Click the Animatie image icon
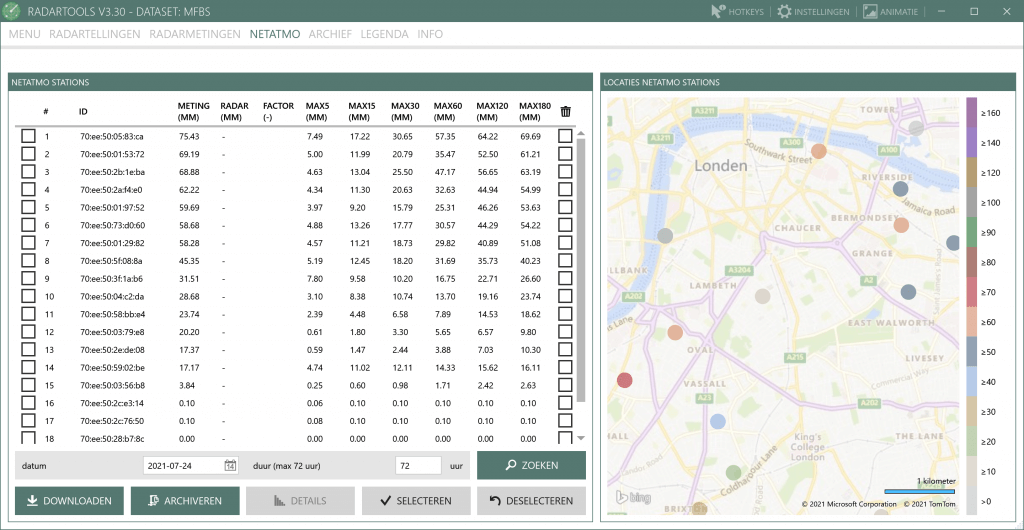 (x=870, y=11)
